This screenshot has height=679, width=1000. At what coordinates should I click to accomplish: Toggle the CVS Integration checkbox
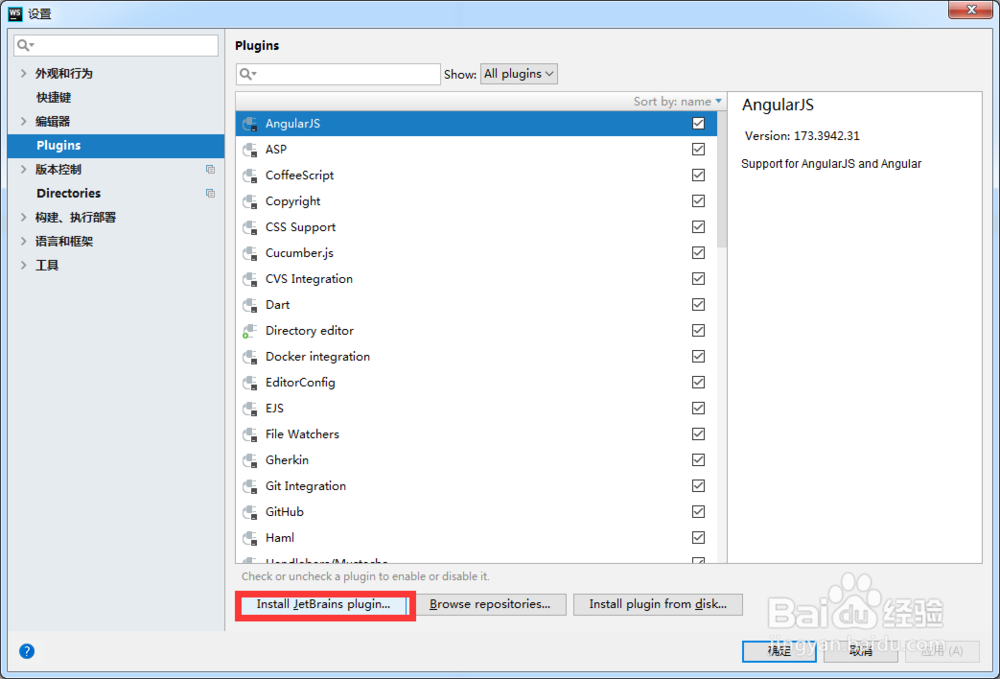[698, 279]
